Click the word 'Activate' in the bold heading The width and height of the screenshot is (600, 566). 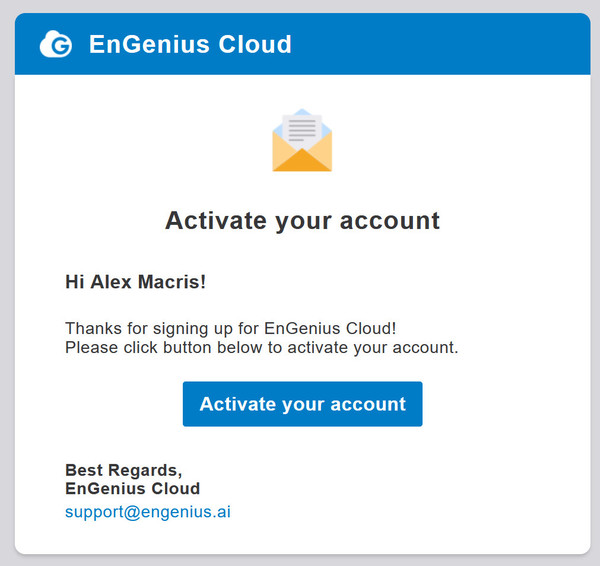click(216, 221)
